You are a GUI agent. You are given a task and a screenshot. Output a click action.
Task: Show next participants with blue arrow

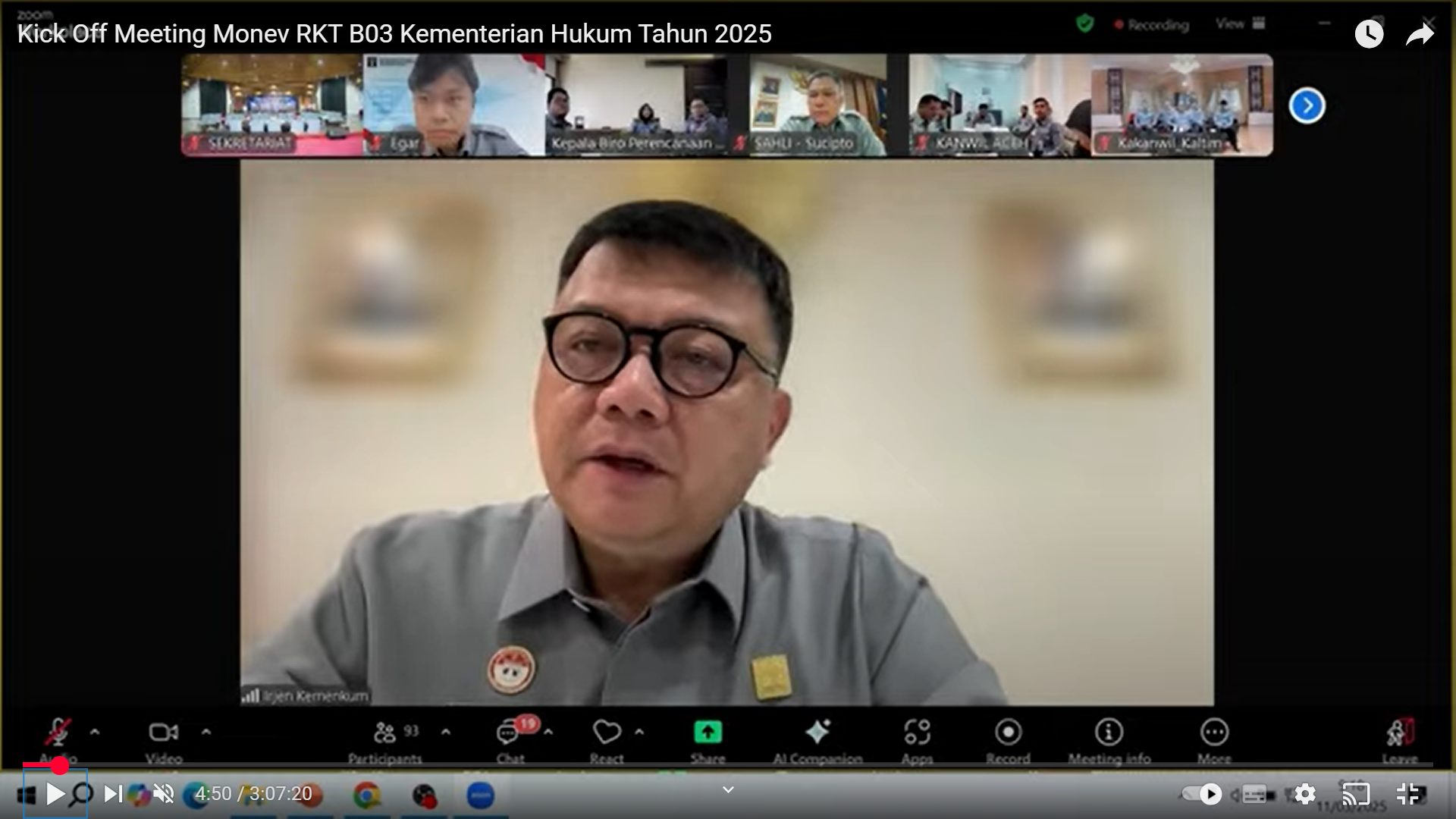click(1307, 105)
